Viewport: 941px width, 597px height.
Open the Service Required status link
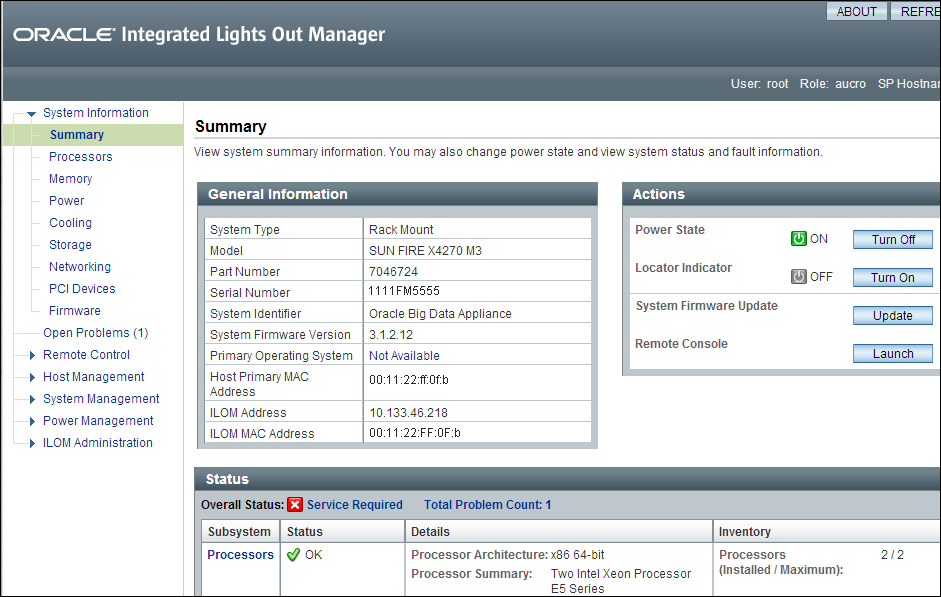click(x=355, y=505)
